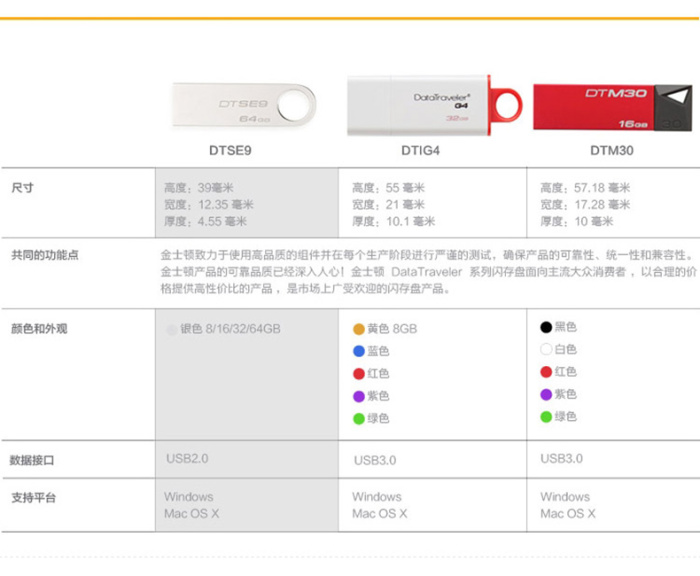Select the DTM30 product name
This screenshot has height=576, width=700.
tap(612, 150)
